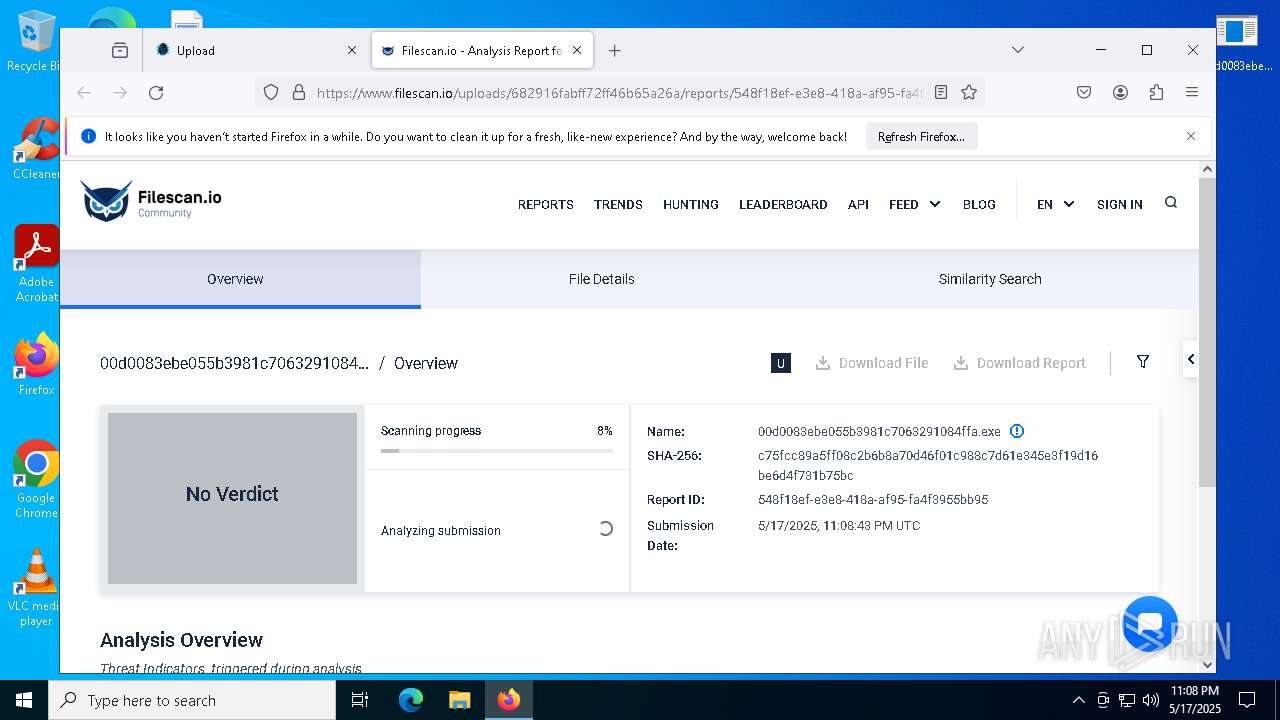Screen dimensions: 1280x720
Task: Open the chat support bubble
Action: click(1150, 623)
